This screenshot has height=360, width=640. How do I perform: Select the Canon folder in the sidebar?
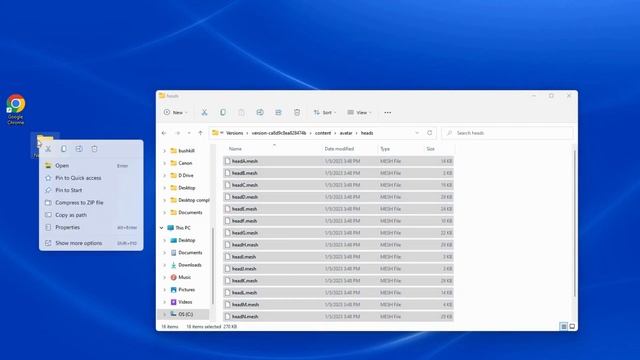[185, 163]
